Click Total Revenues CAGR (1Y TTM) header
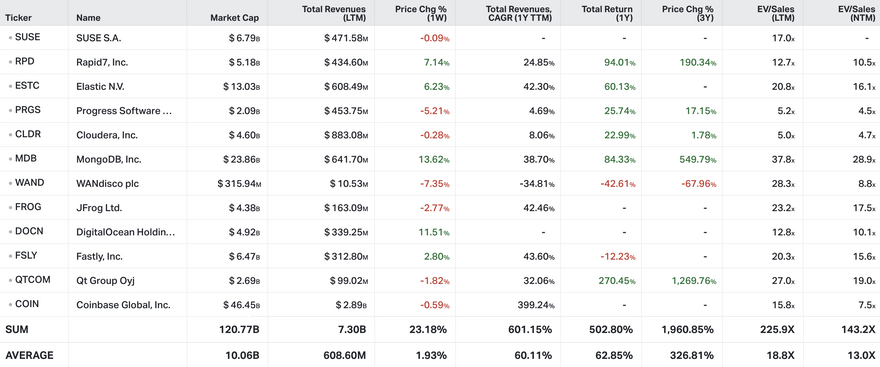 click(521, 13)
